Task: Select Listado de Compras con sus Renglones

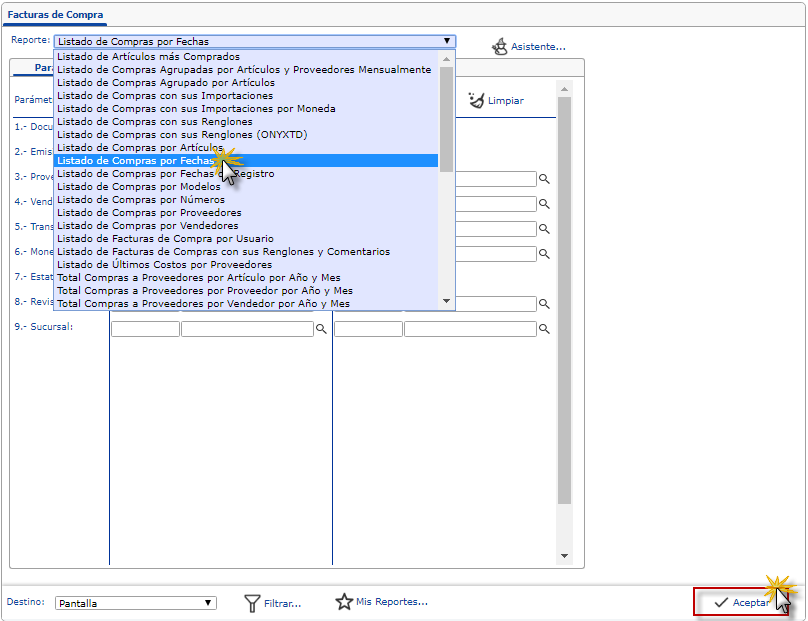Action: [x=246, y=122]
